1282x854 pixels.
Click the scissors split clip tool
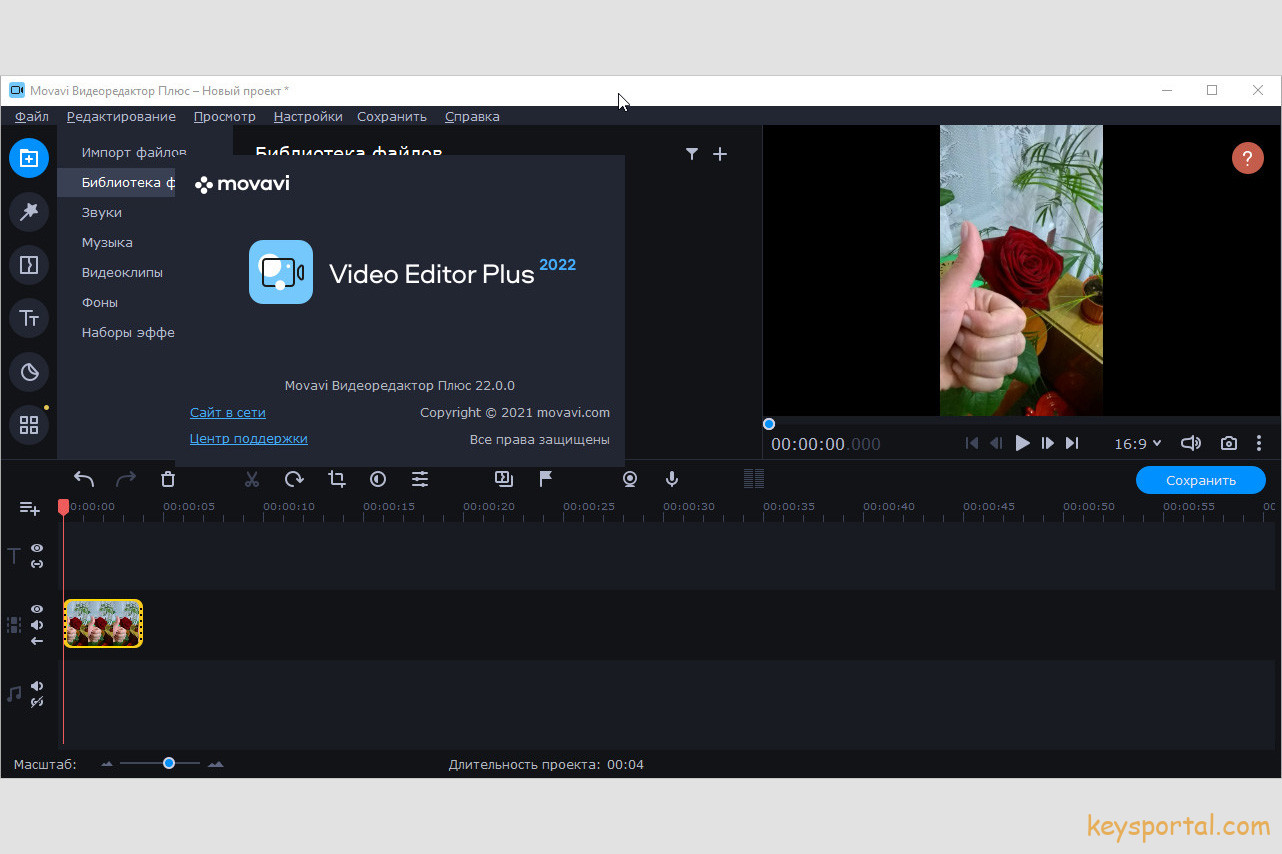(x=252, y=480)
